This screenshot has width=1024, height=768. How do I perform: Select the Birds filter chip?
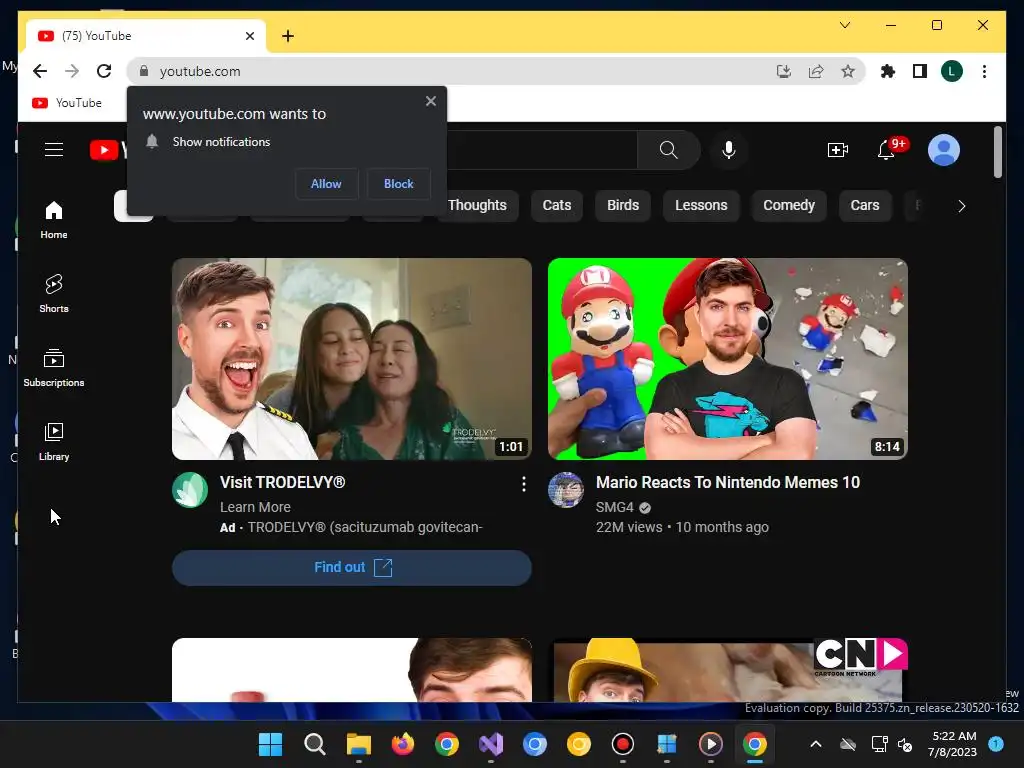tap(623, 206)
